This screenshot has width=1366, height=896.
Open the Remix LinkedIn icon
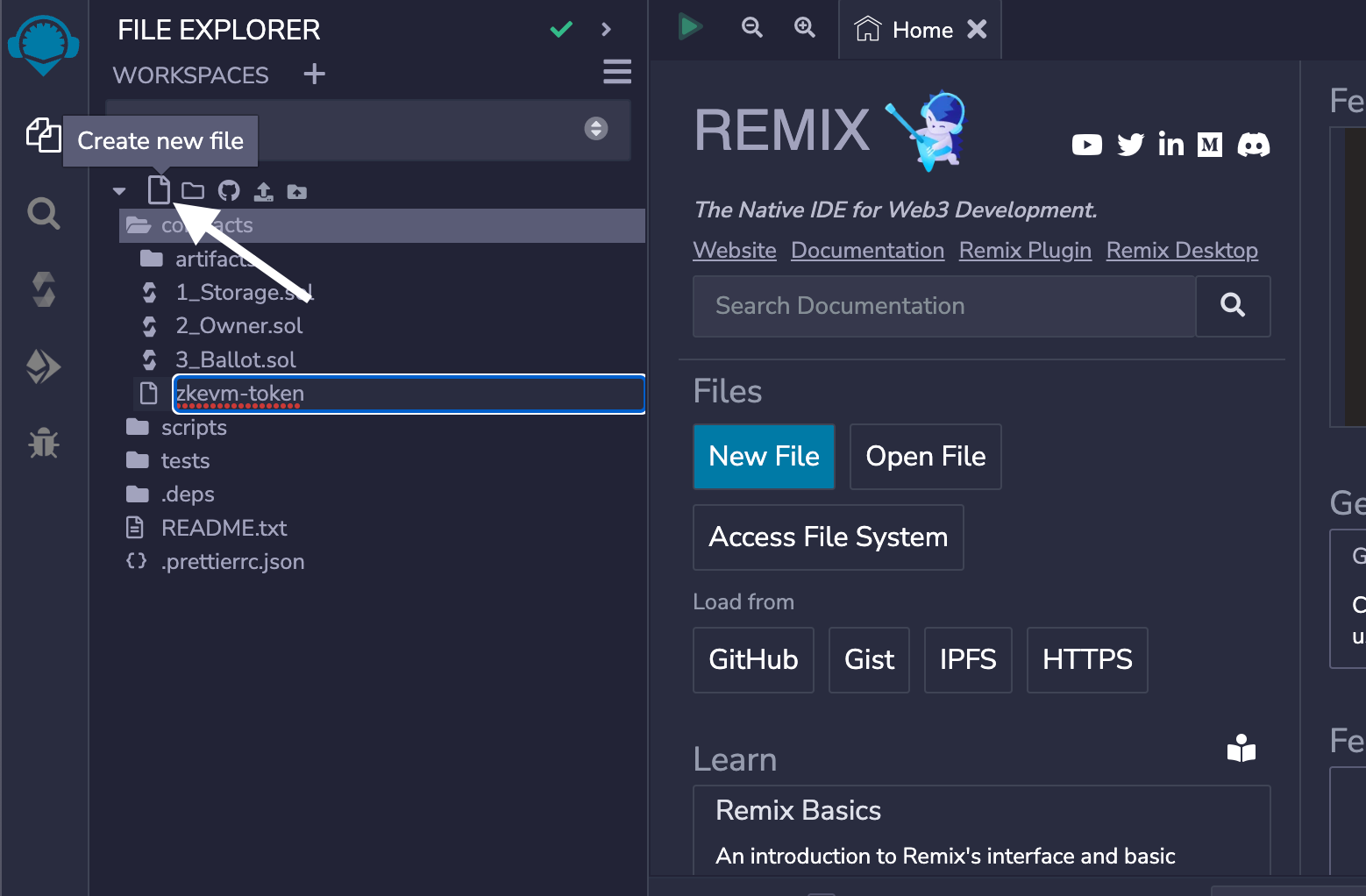click(x=1171, y=144)
